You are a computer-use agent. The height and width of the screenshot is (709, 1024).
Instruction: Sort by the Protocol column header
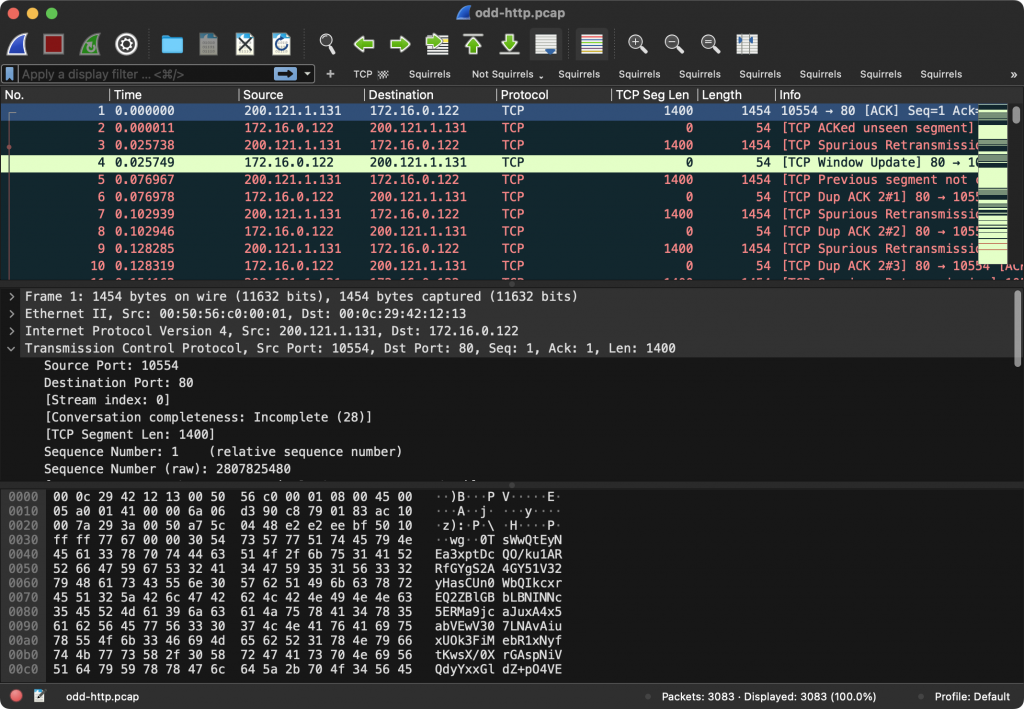[553, 95]
